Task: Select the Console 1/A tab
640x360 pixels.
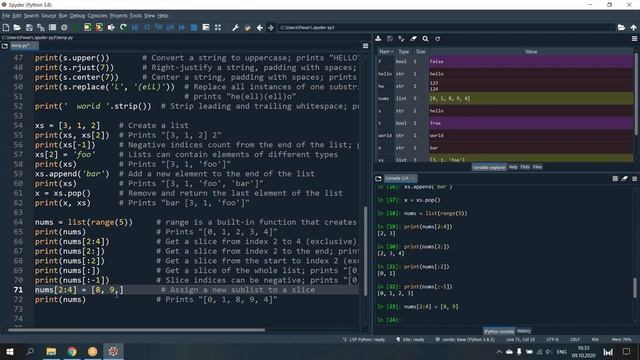Action: click(x=400, y=178)
